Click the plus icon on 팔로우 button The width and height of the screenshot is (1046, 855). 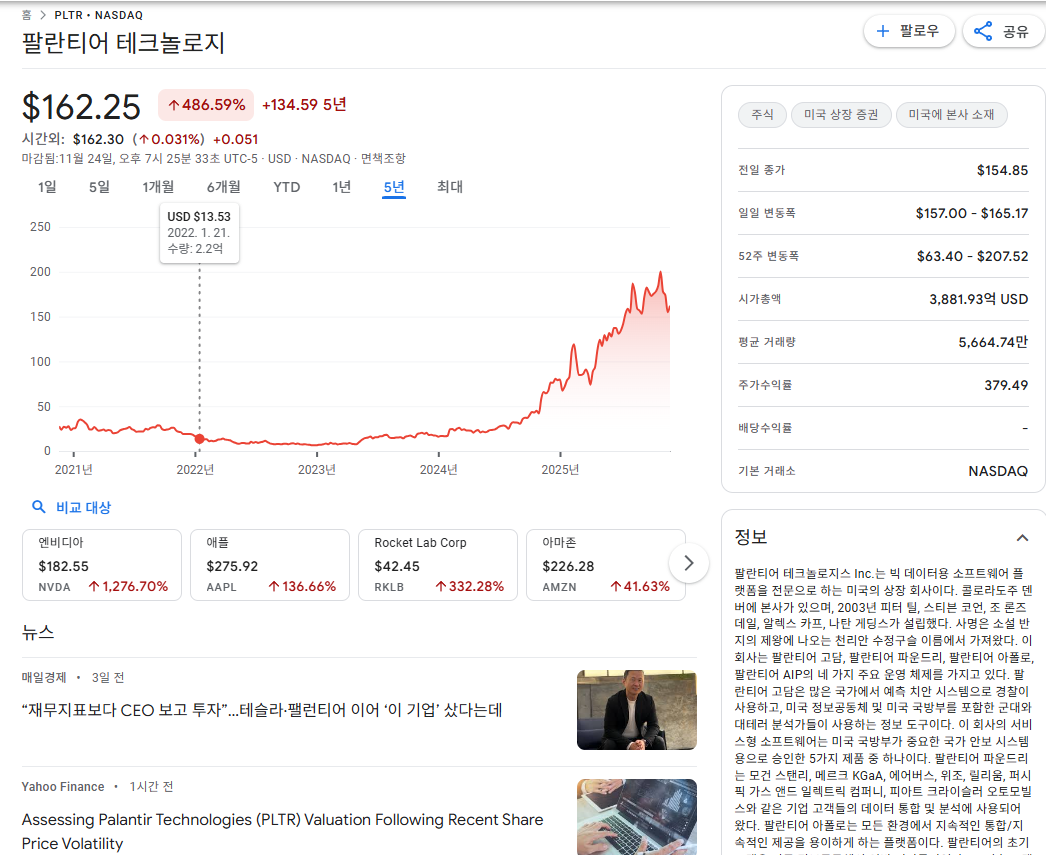click(x=883, y=31)
